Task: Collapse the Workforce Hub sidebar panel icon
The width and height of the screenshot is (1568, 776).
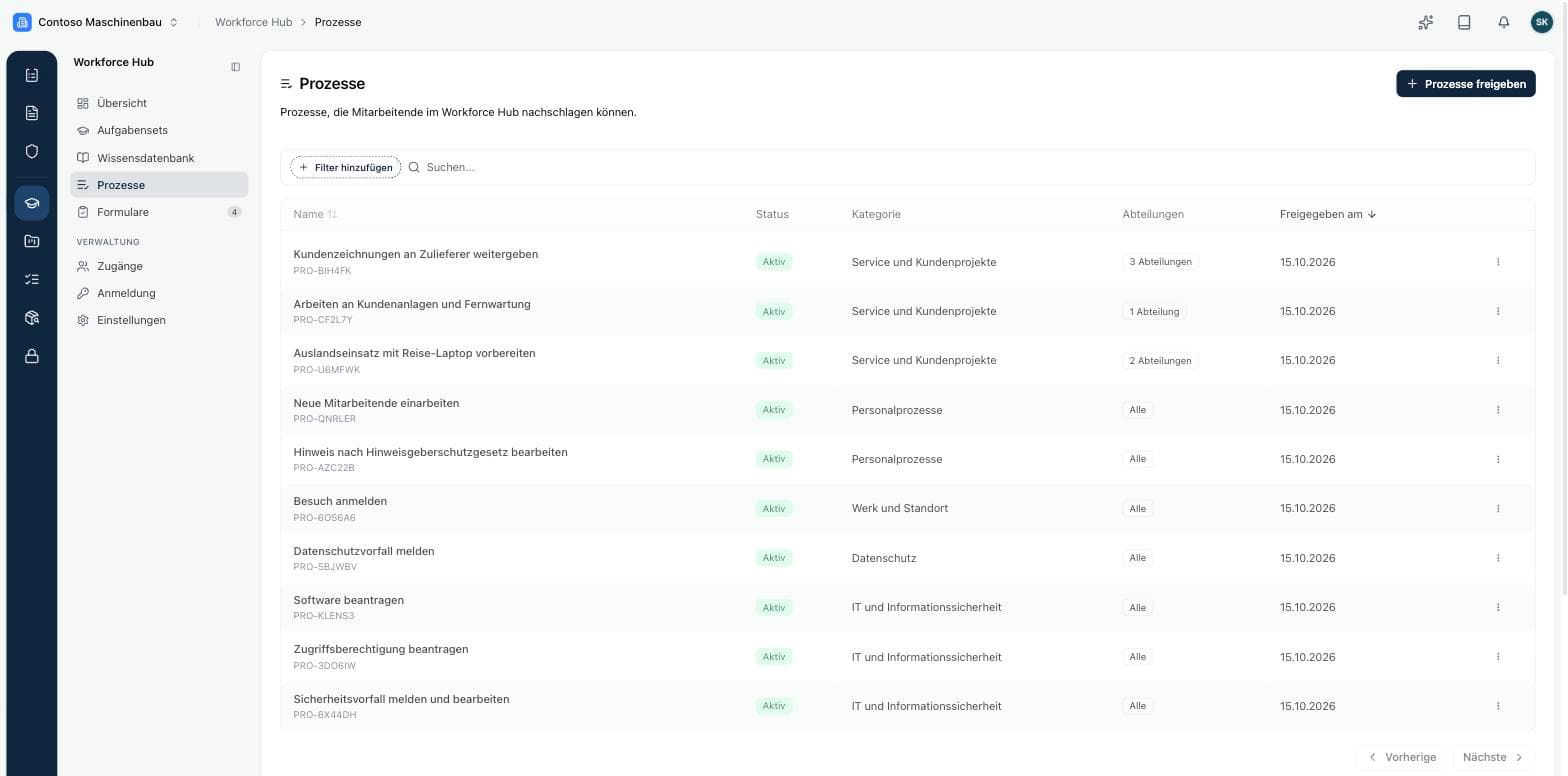Action: [235, 67]
